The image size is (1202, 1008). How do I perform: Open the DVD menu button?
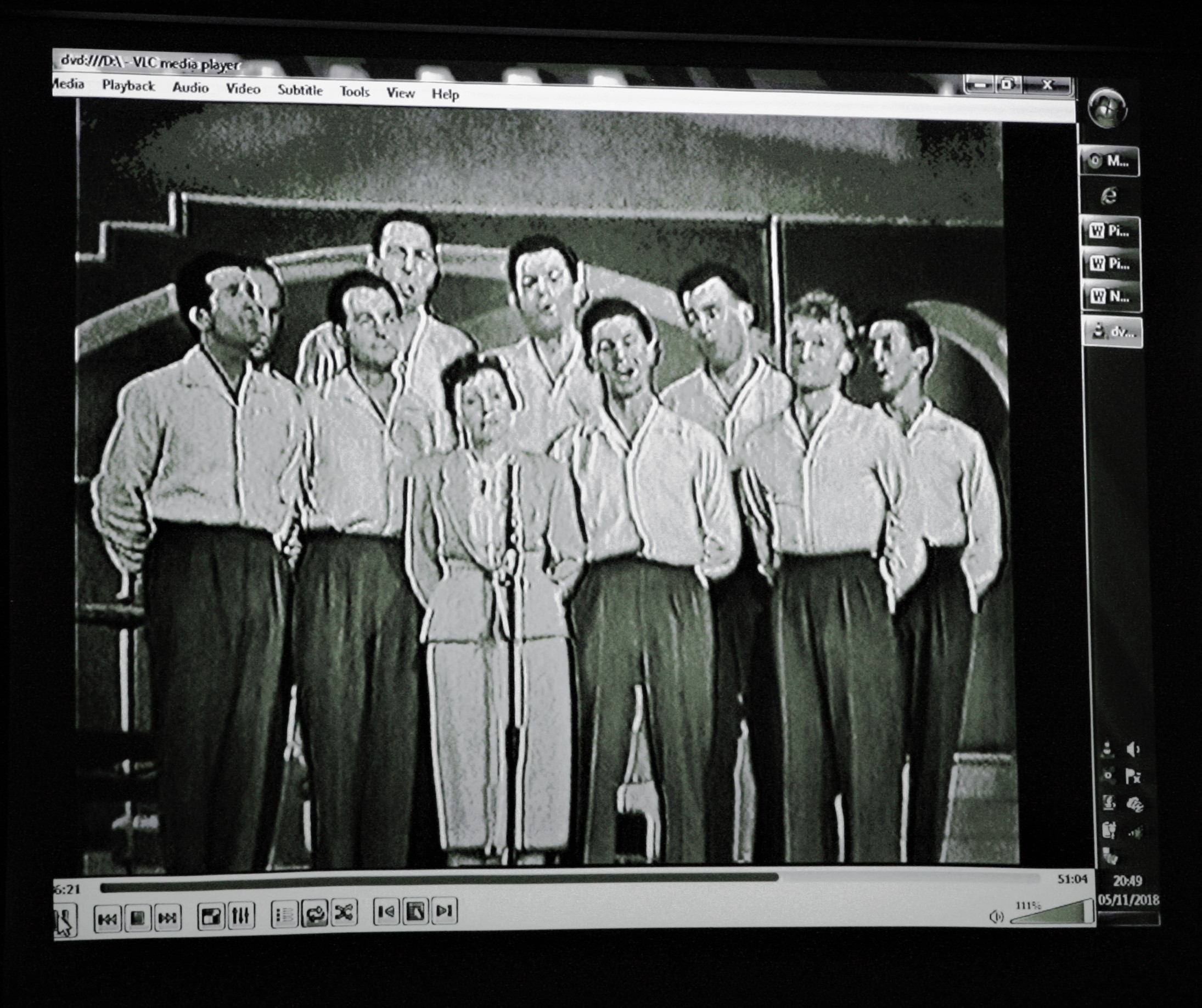415,911
